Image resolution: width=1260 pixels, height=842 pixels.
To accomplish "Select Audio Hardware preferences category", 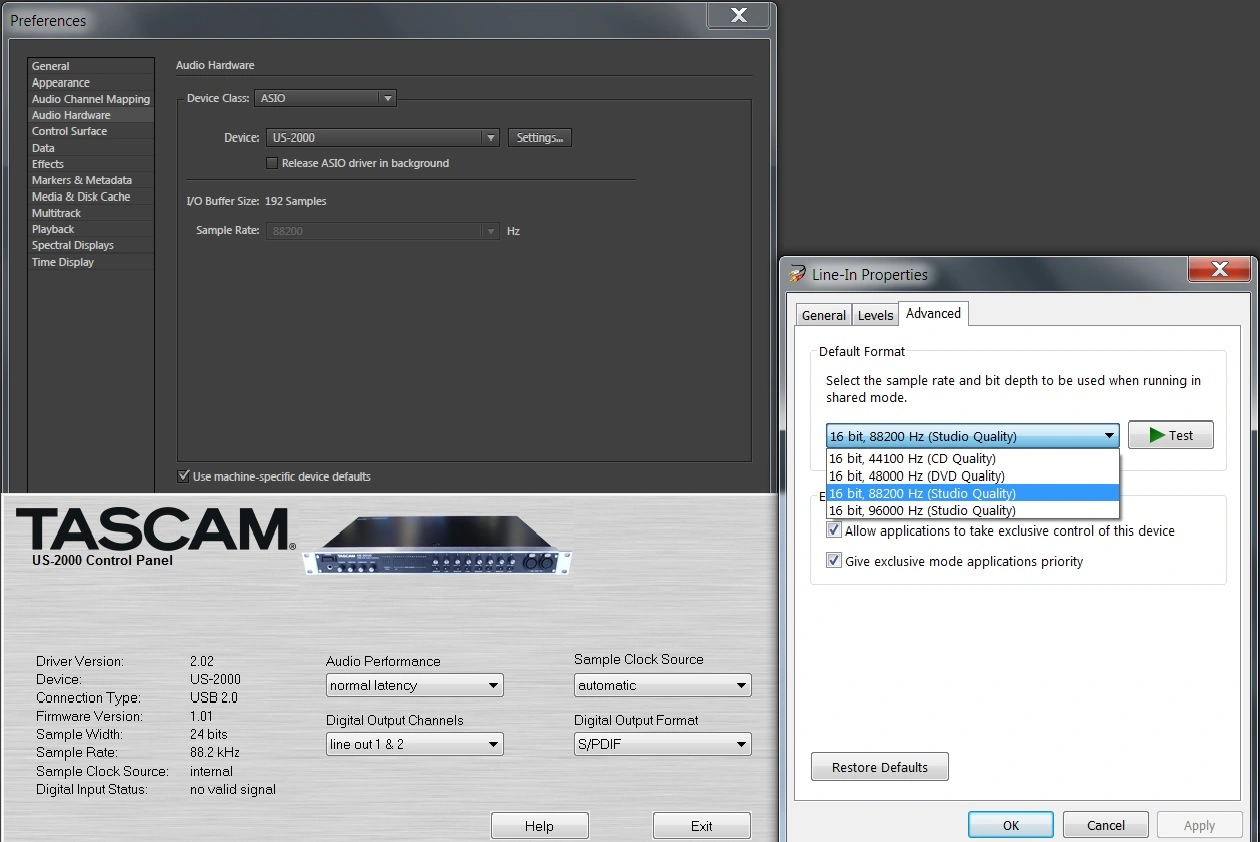I will (x=91, y=115).
